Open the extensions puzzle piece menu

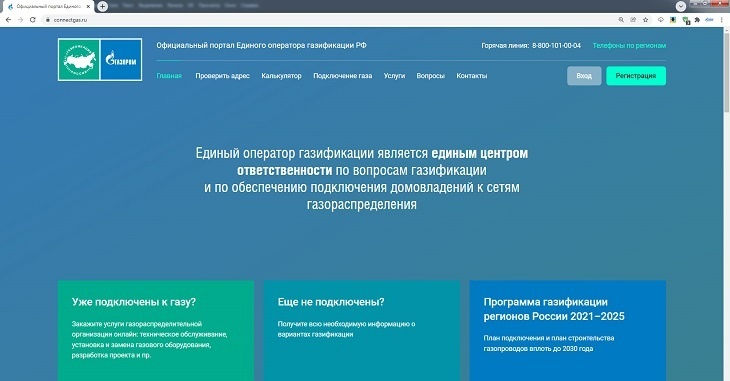point(697,20)
